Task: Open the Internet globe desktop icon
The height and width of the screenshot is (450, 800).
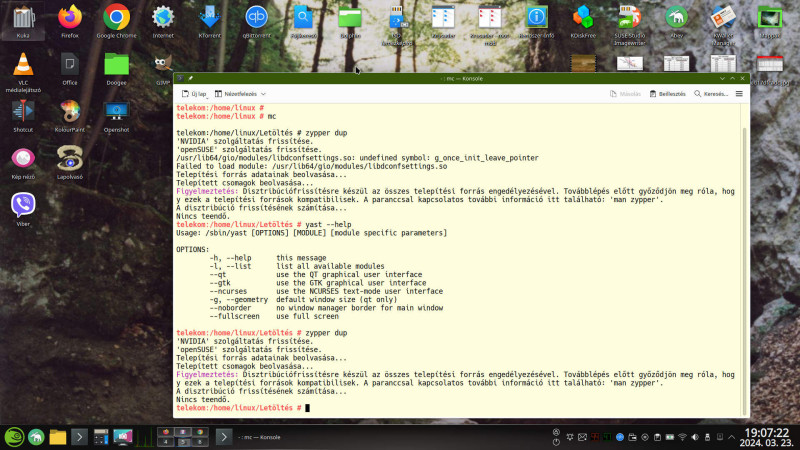Action: coord(163,21)
